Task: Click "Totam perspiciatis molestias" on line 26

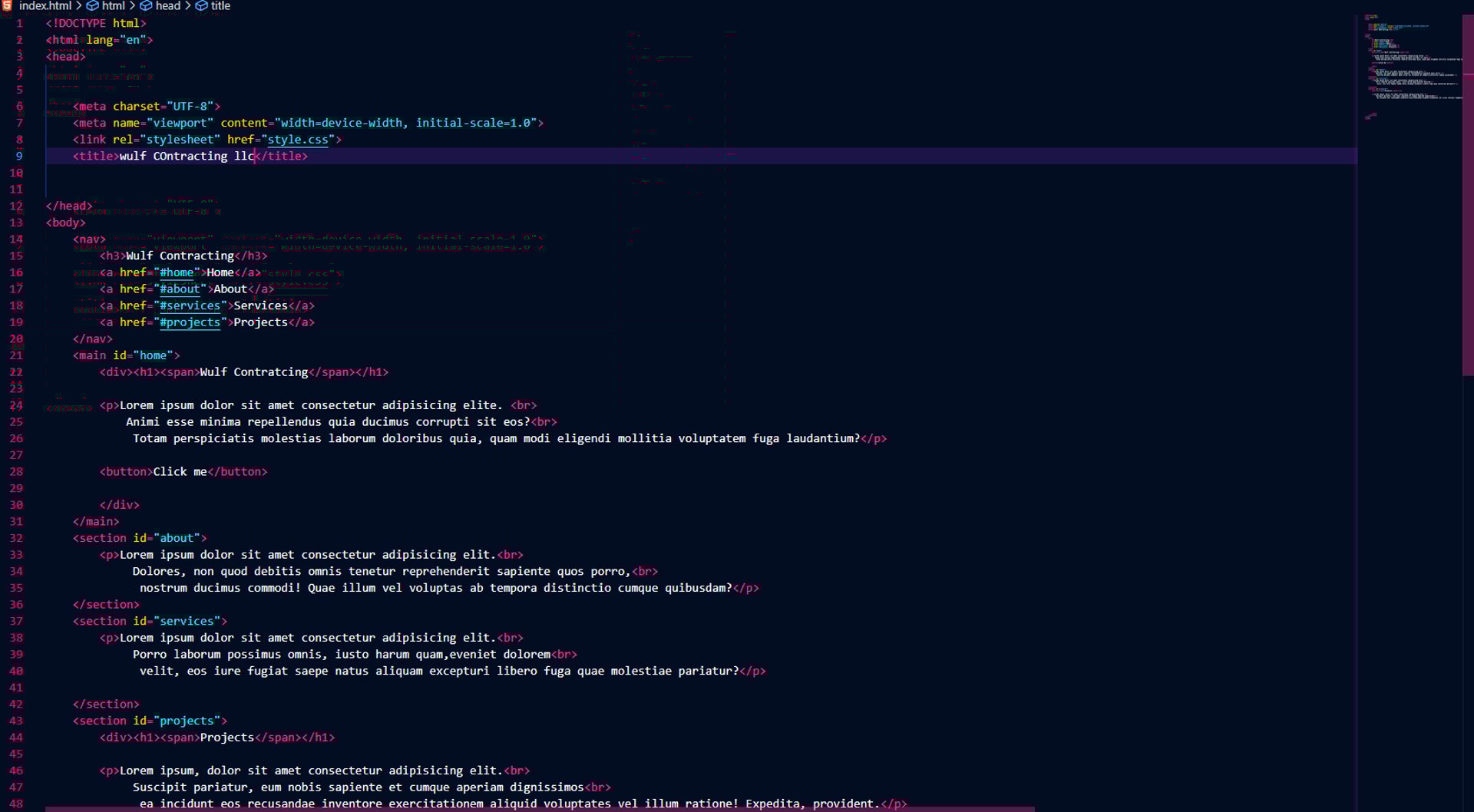Action: pyautogui.click(x=227, y=439)
